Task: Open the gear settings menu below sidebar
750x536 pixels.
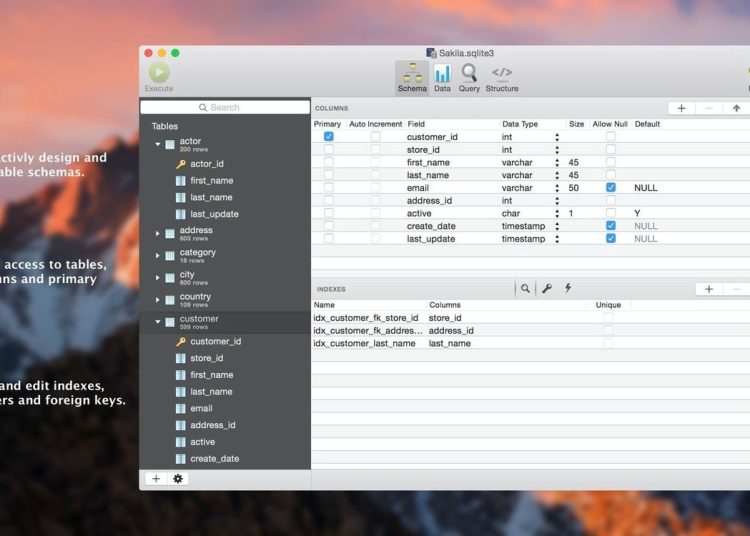Action: 178,479
